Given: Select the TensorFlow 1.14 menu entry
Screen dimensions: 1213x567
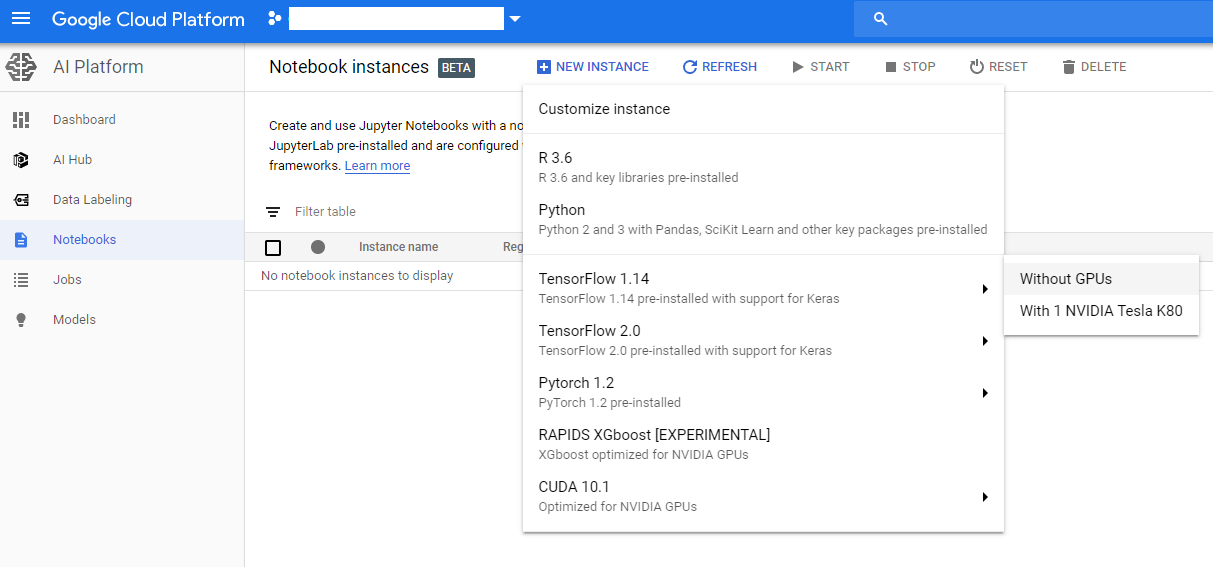Looking at the screenshot, I should (x=763, y=288).
